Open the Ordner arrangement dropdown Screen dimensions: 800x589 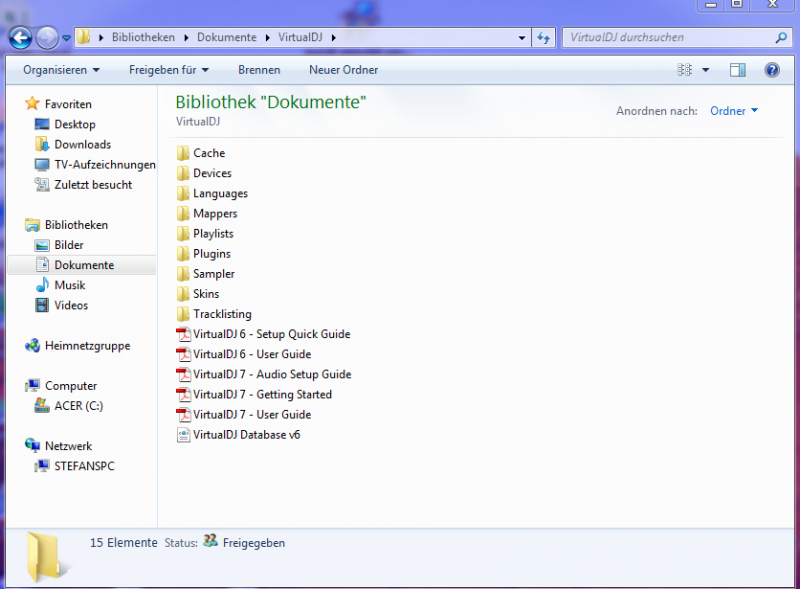pos(734,111)
